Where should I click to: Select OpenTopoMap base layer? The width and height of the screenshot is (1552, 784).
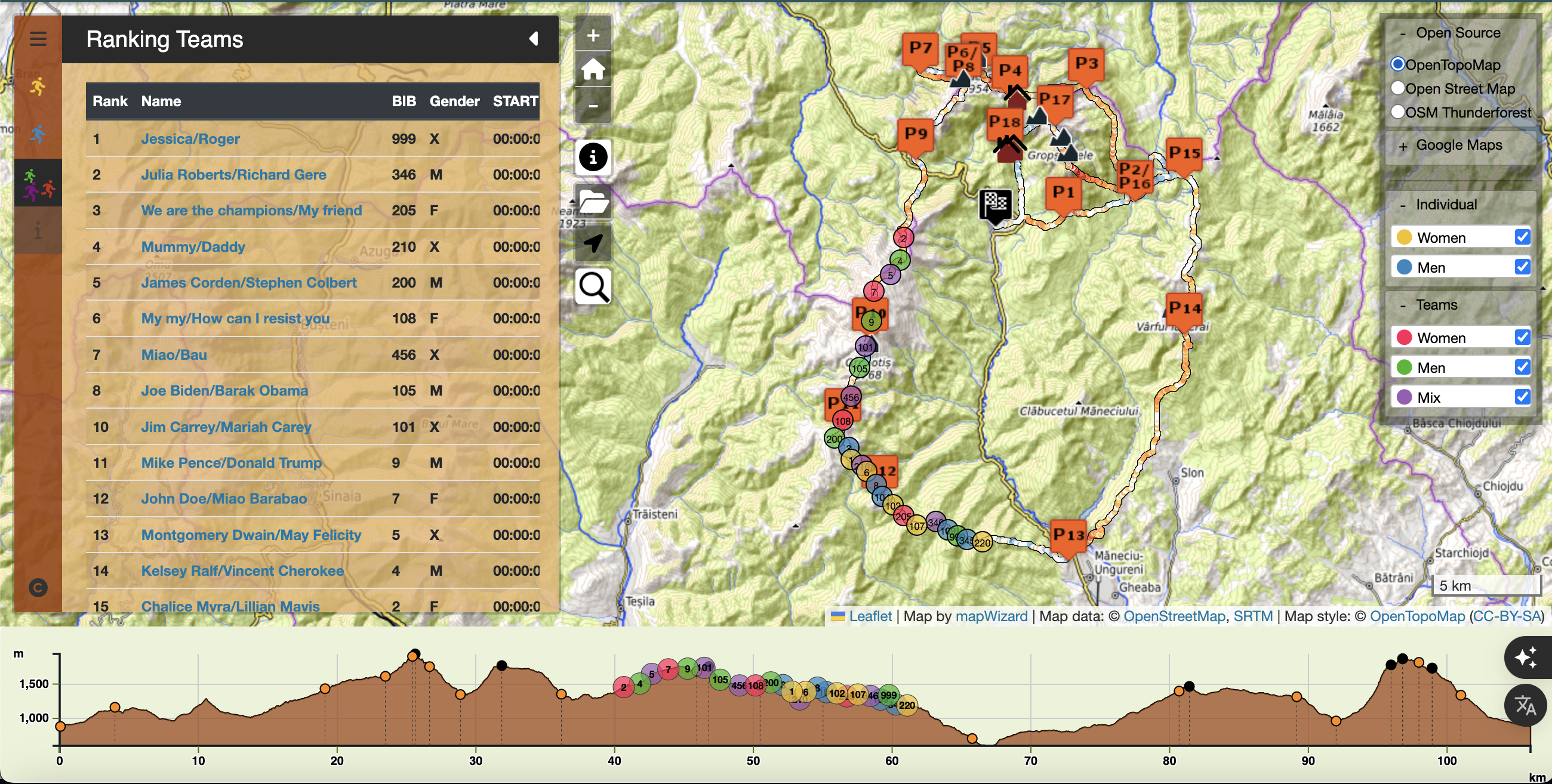(1399, 64)
